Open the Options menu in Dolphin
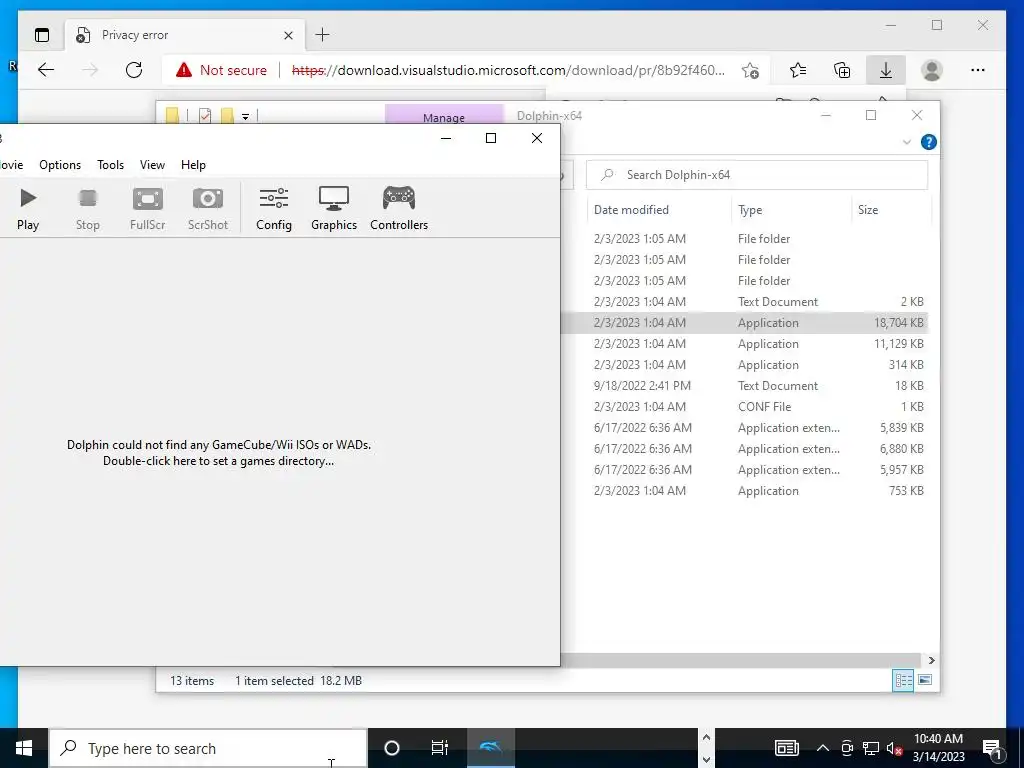This screenshot has height=768, width=1024. pyautogui.click(x=60, y=165)
